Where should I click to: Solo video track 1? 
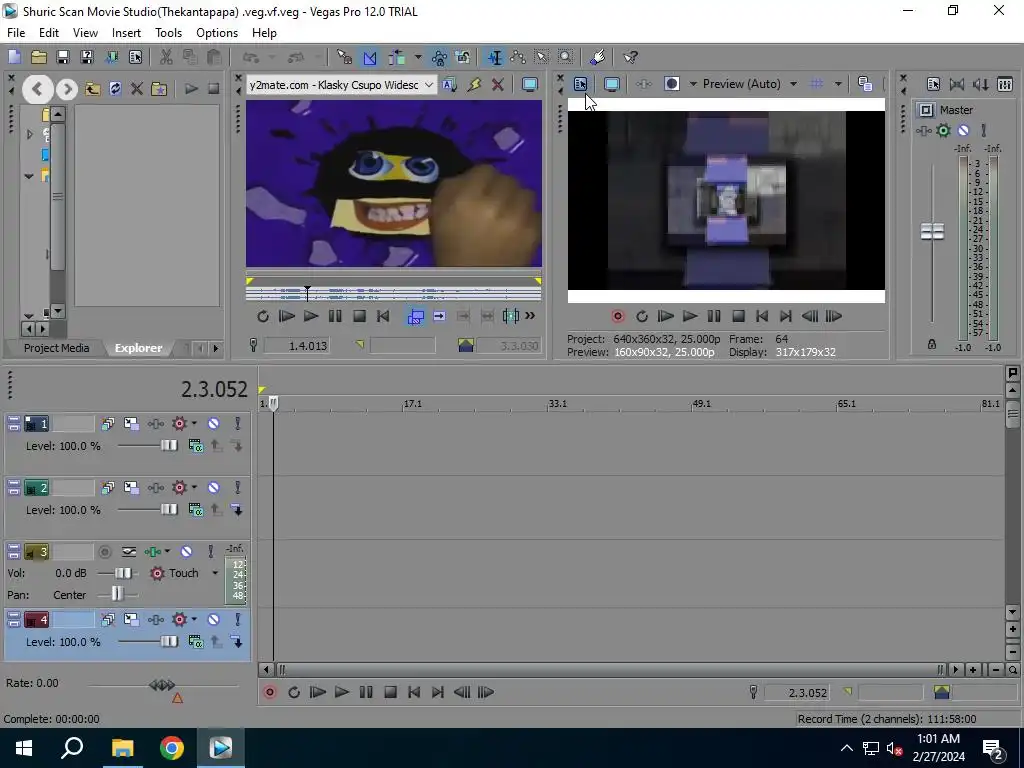click(x=238, y=424)
